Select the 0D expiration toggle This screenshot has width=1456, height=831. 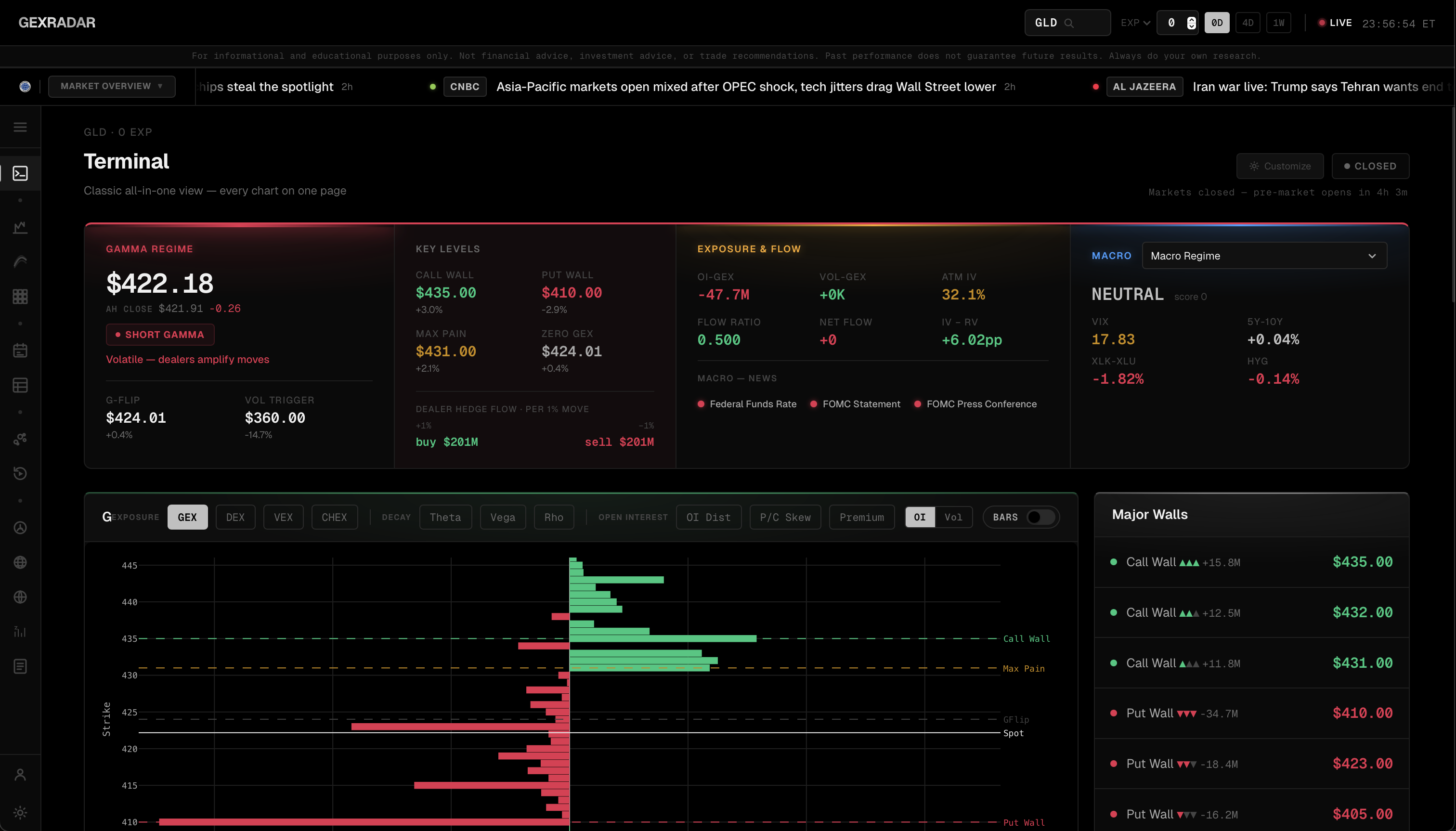click(1217, 23)
